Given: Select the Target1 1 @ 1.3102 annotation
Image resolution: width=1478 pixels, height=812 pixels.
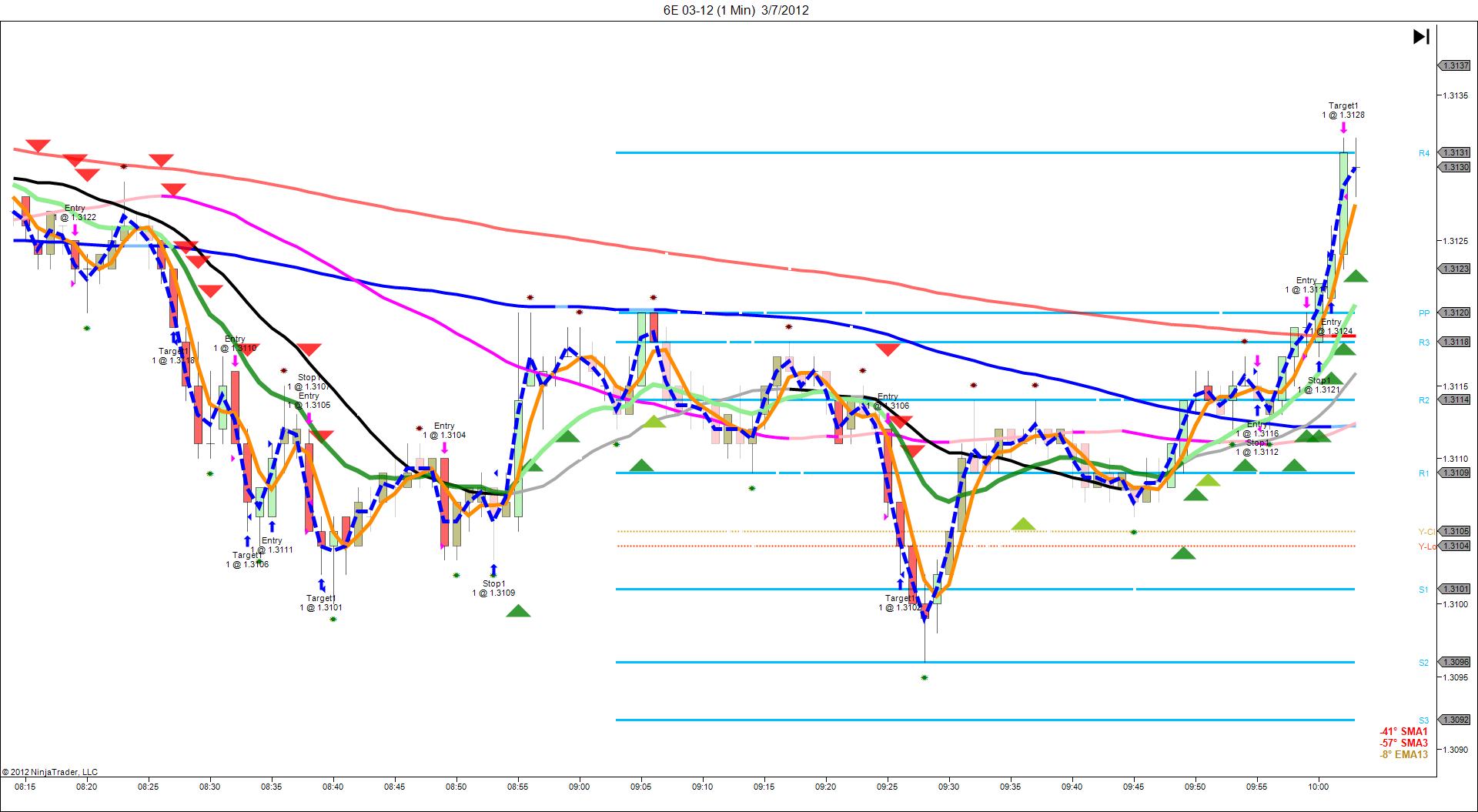Looking at the screenshot, I should pos(900,603).
